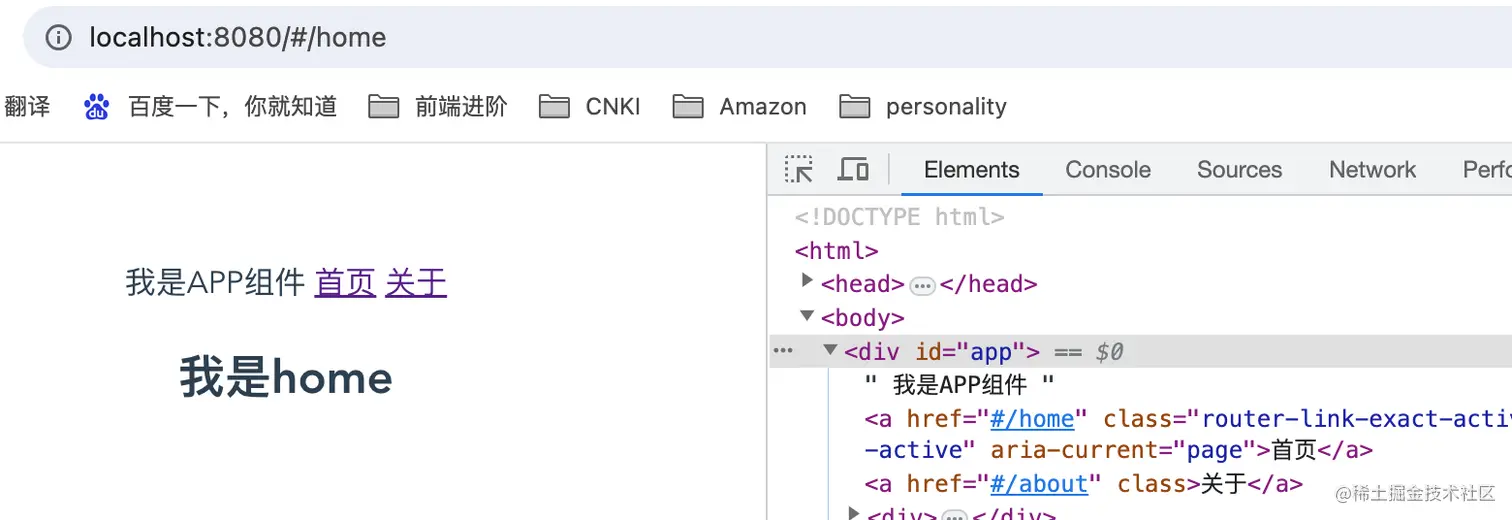Click the #/about href link in DOM
Screen dimensions: 1512x520
[1039, 484]
